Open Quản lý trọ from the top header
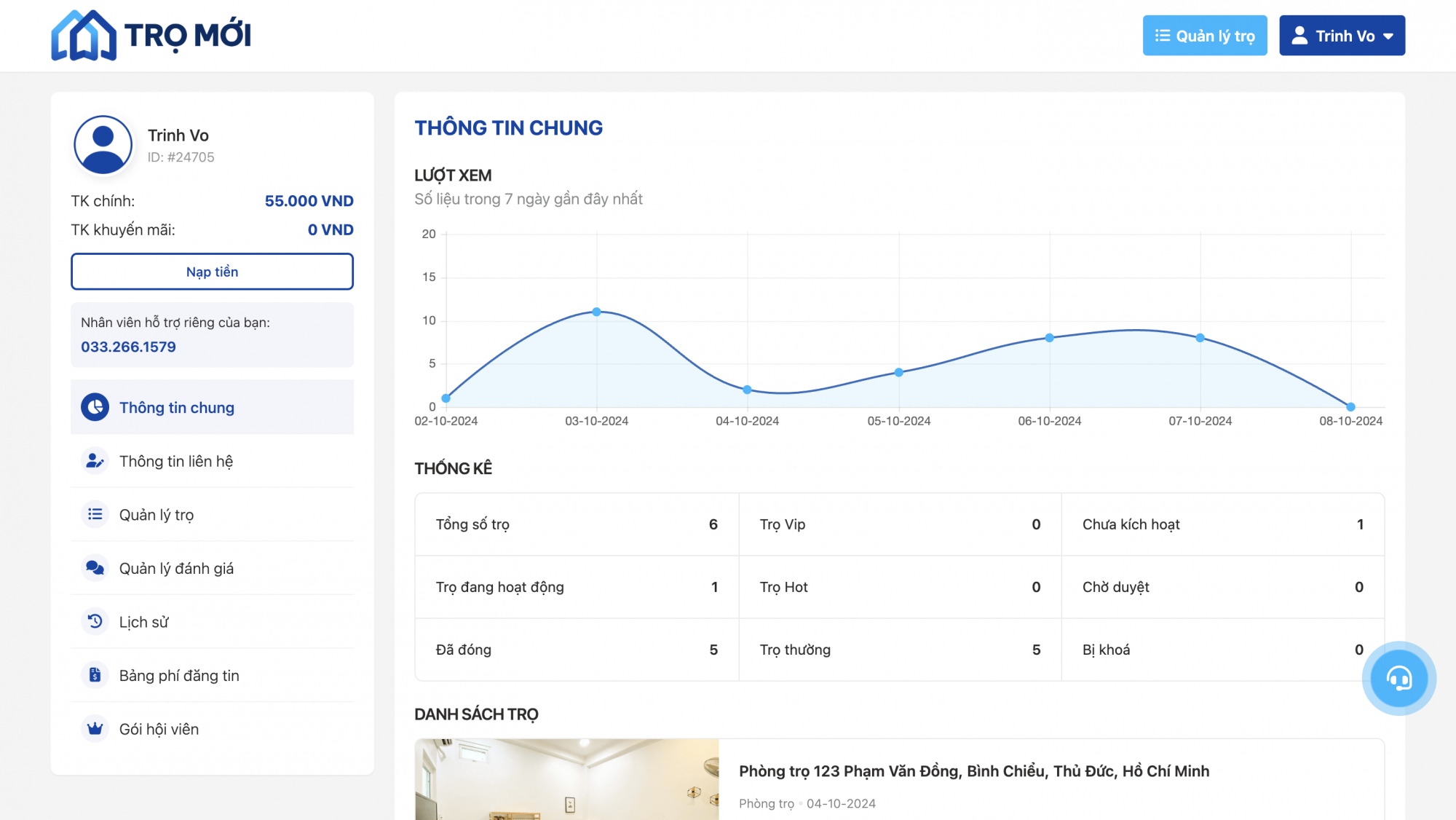The image size is (1456, 820). click(x=1205, y=35)
